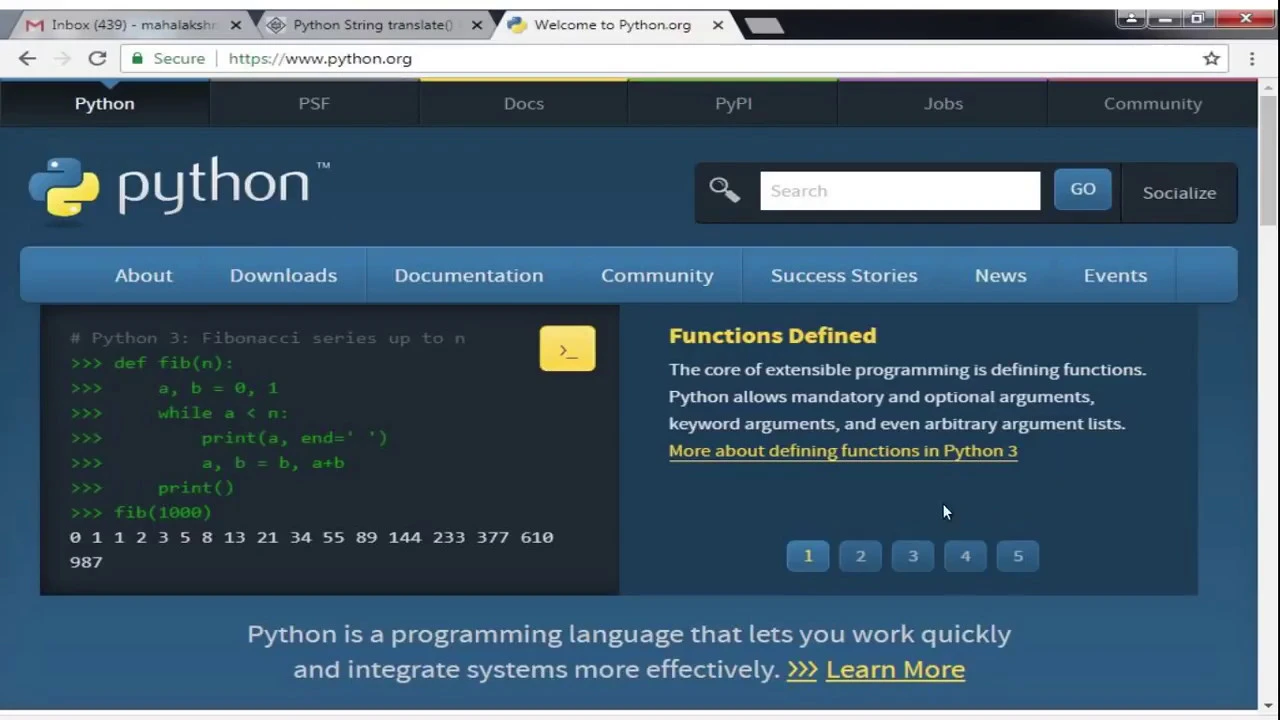Open the Downloads menu item
Image resolution: width=1280 pixels, height=720 pixels.
point(283,275)
